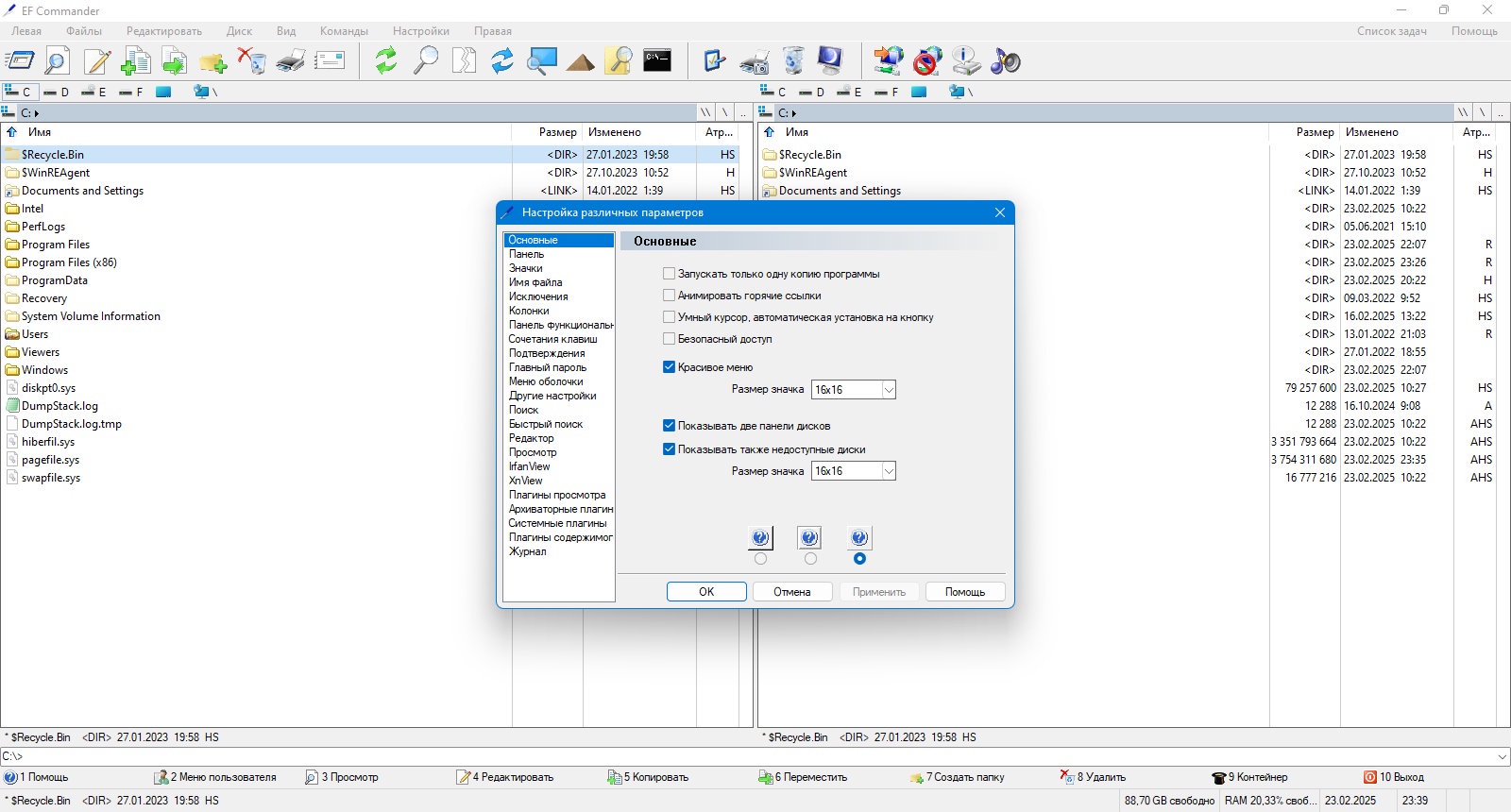Select 'Сочетания клавиш' in settings list
The width and height of the screenshot is (1511, 812).
(x=553, y=339)
